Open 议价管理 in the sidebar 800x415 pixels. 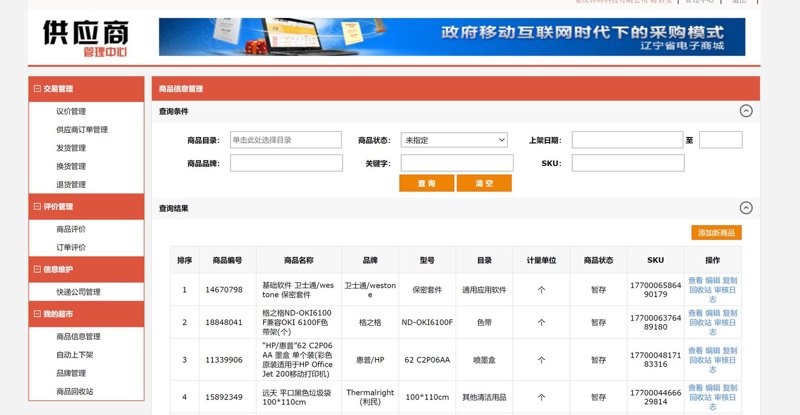(71, 111)
